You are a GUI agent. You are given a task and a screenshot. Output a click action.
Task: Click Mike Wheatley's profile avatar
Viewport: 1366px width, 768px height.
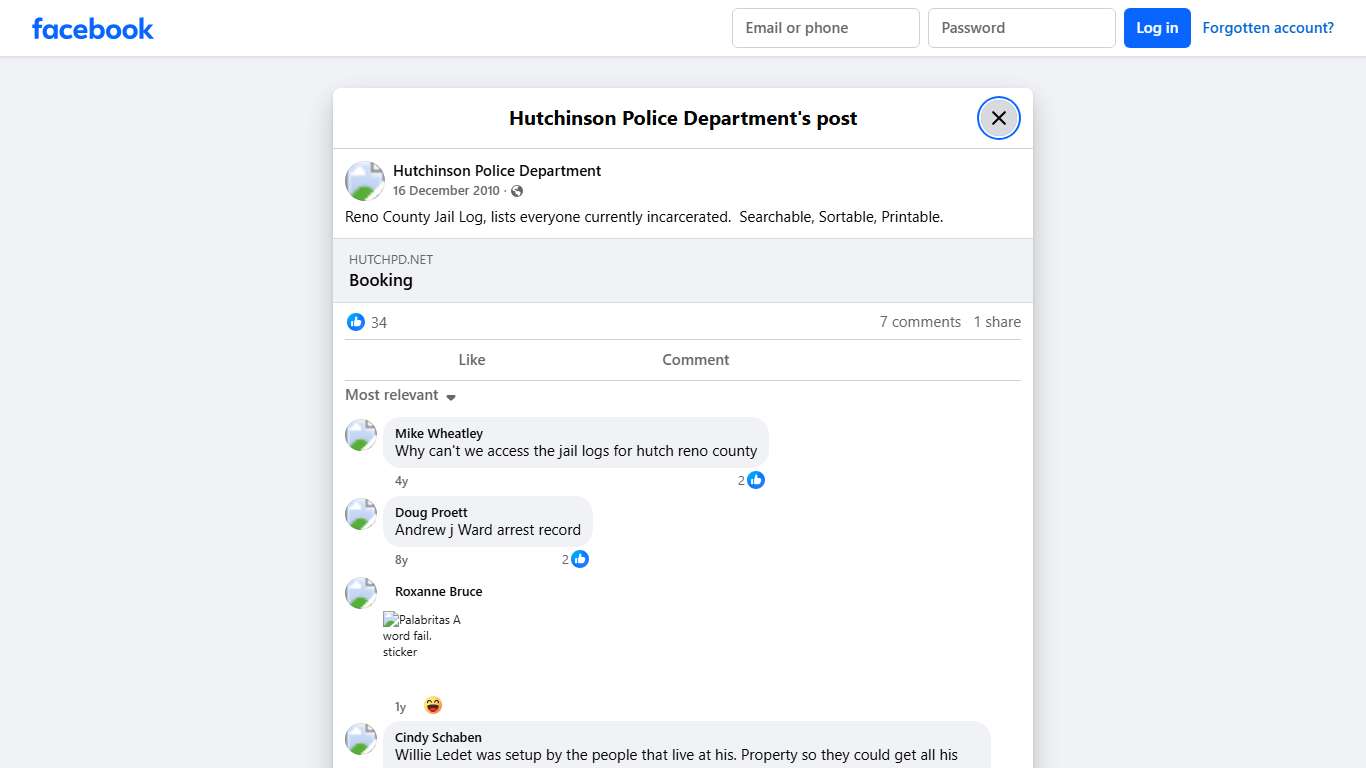[x=360, y=436]
